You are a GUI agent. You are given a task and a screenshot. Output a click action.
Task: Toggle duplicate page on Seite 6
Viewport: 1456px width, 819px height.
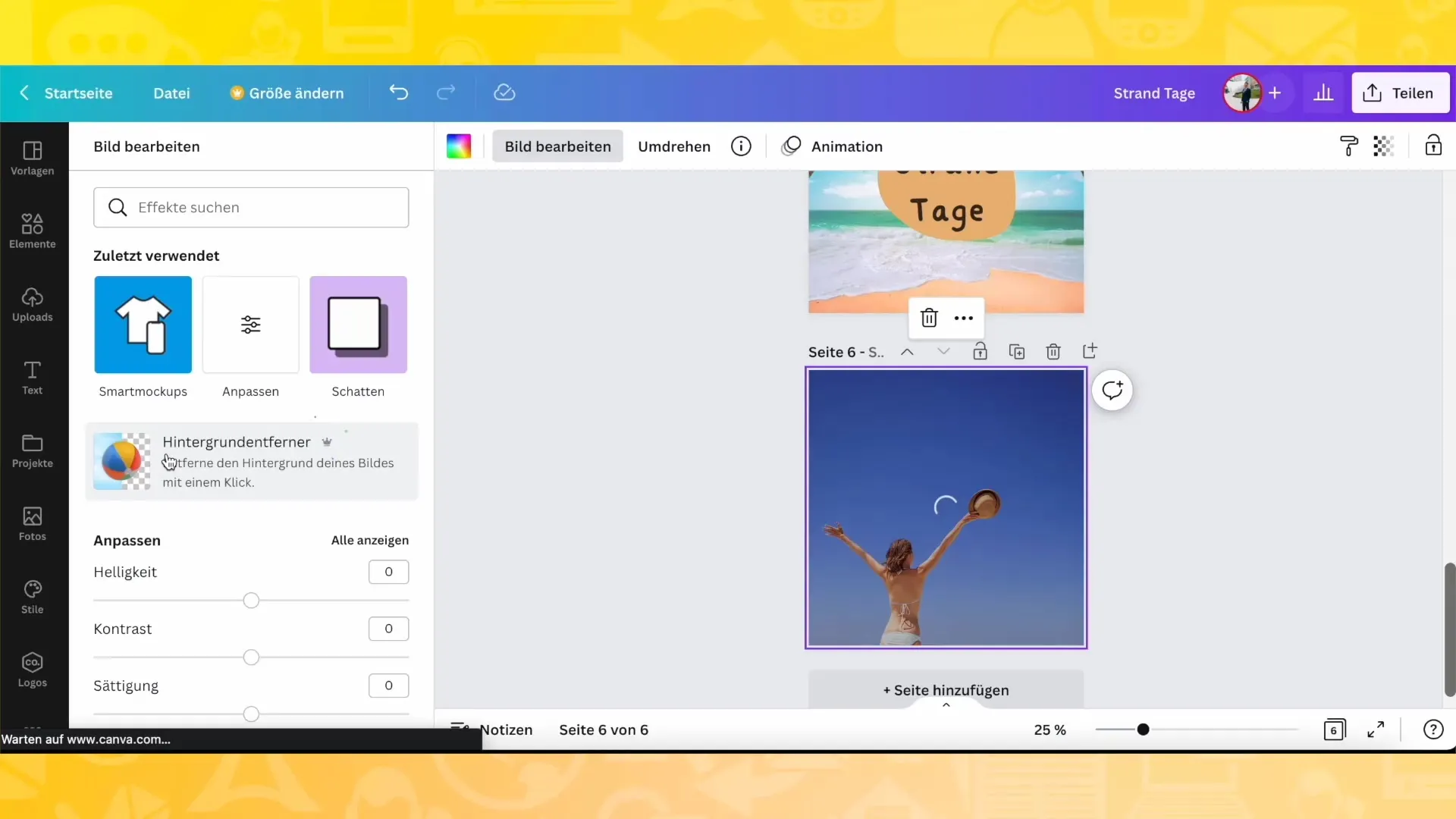(x=1017, y=351)
